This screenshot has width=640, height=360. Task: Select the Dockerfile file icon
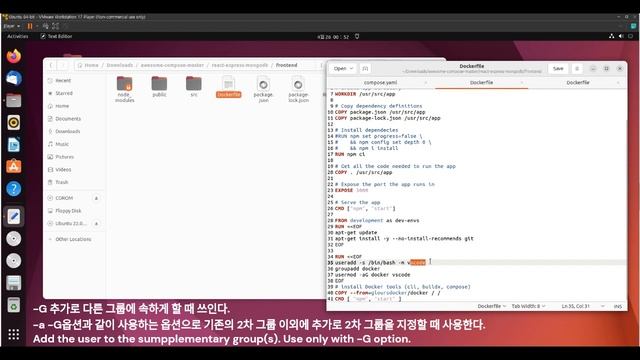point(229,86)
